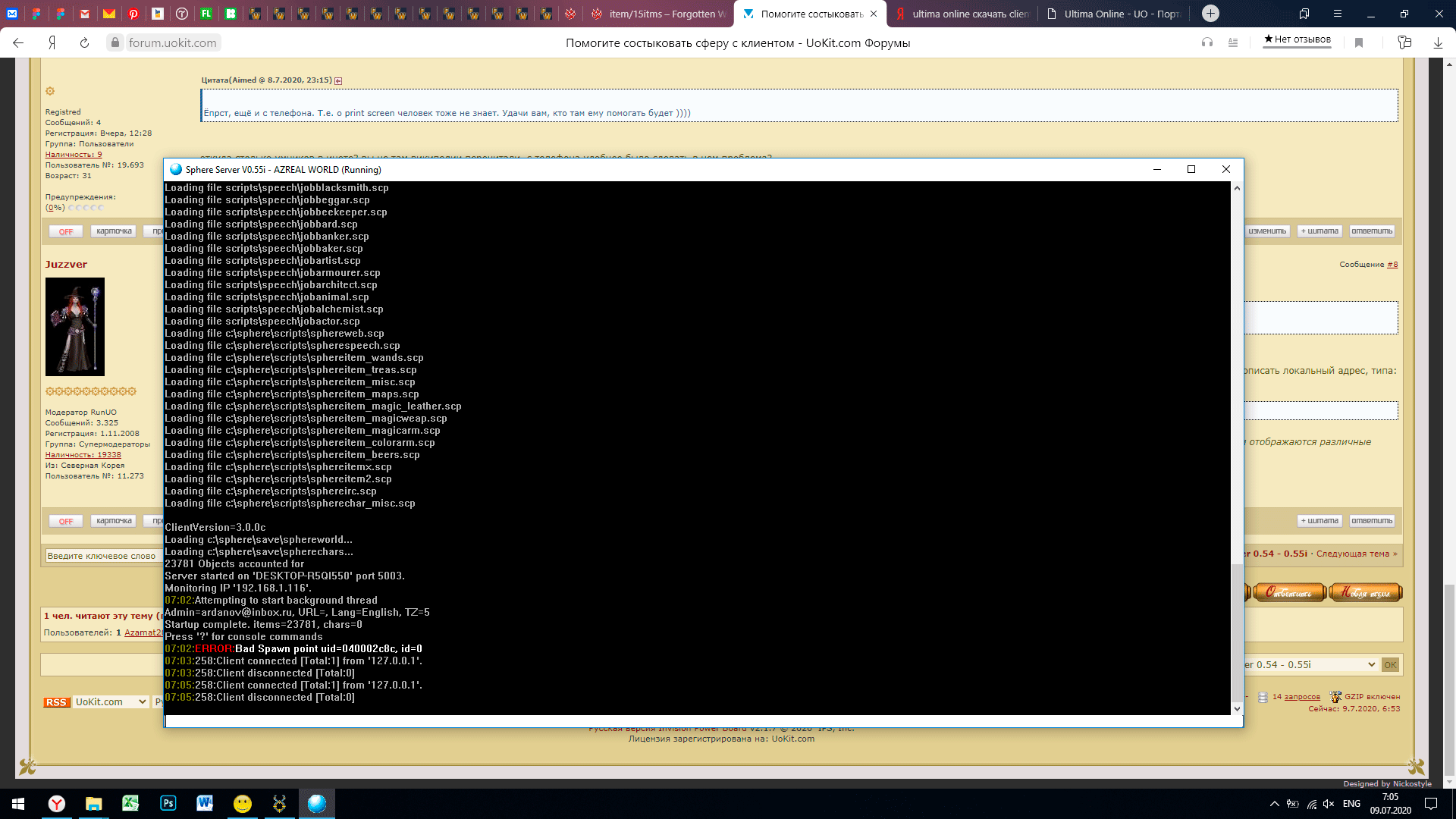Click Juzzver's OFF status button

[x=66, y=522]
